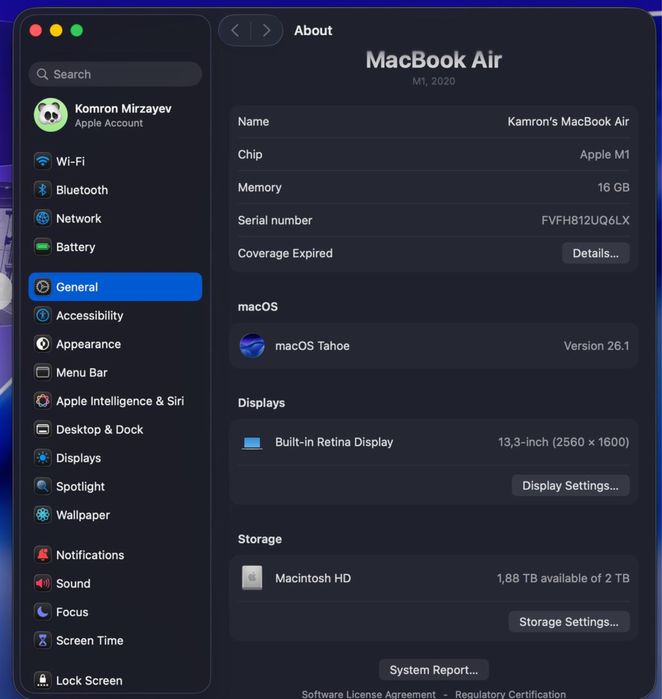Click the Search field
Screen dimensions: 662x699
(115, 74)
